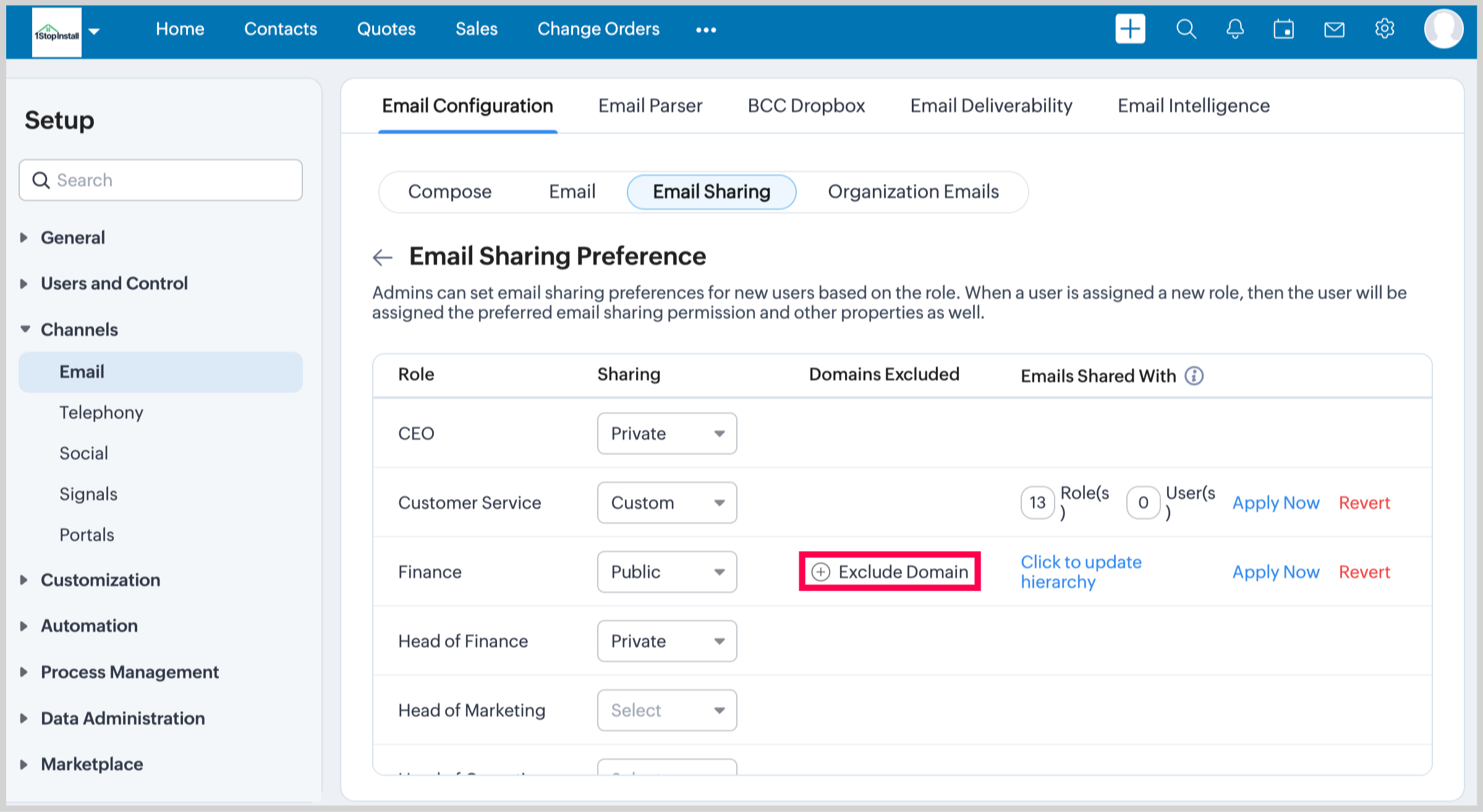Click the user profile avatar
1483x812 pixels.
1443,29
